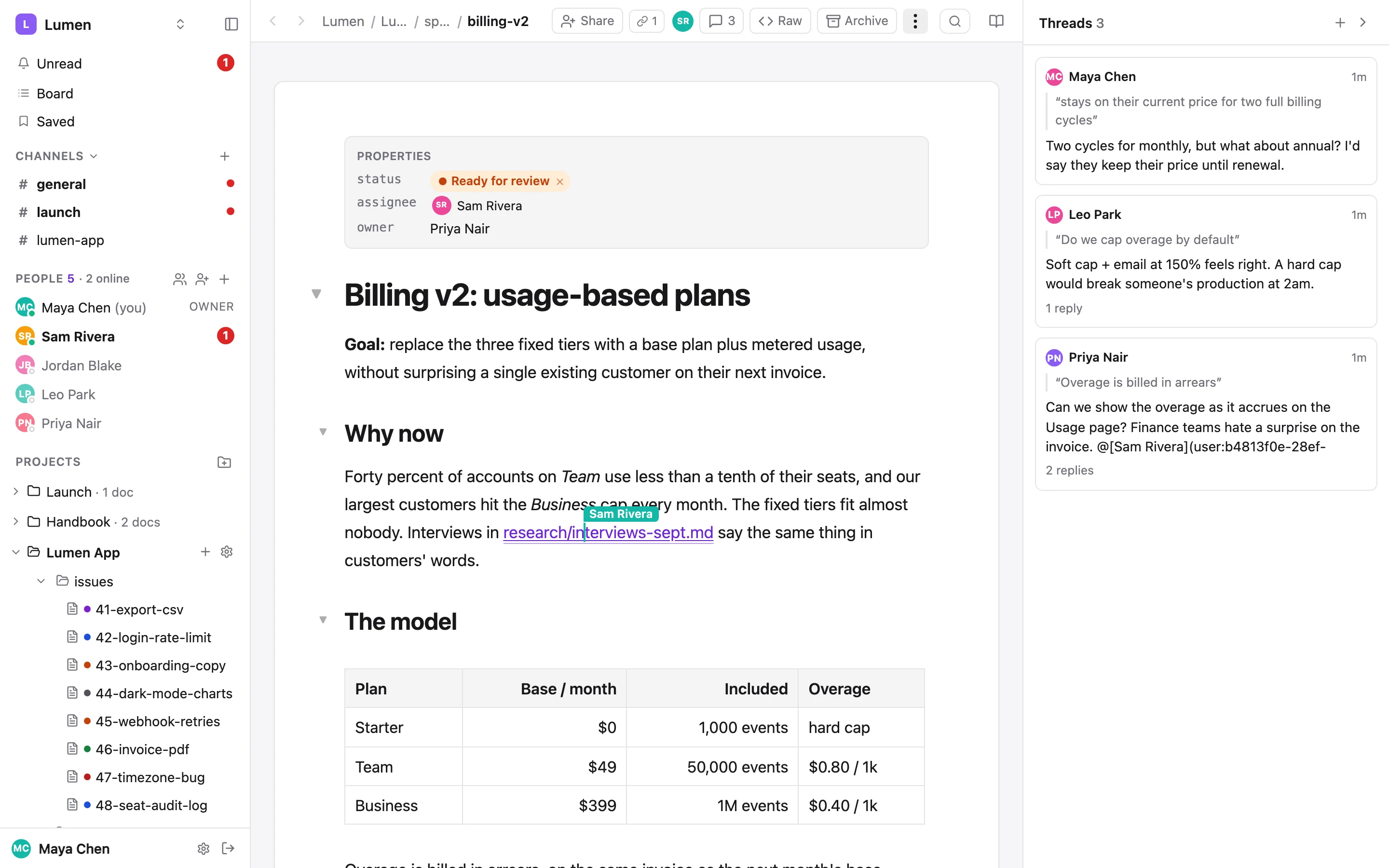
Task: Add a new thread with the plus icon
Action: (x=1340, y=22)
